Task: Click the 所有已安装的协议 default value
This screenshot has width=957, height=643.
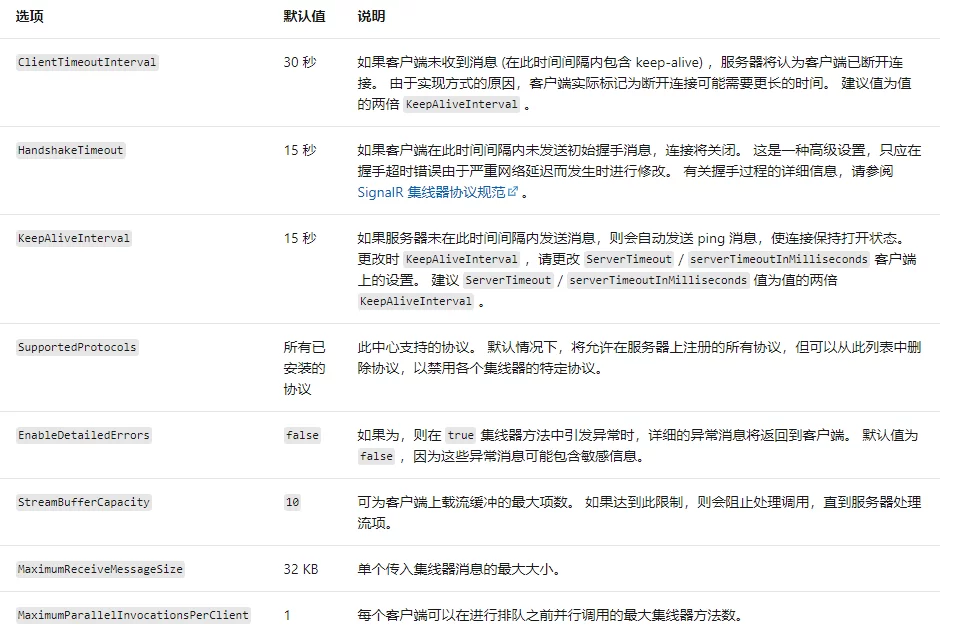Action: tap(304, 368)
